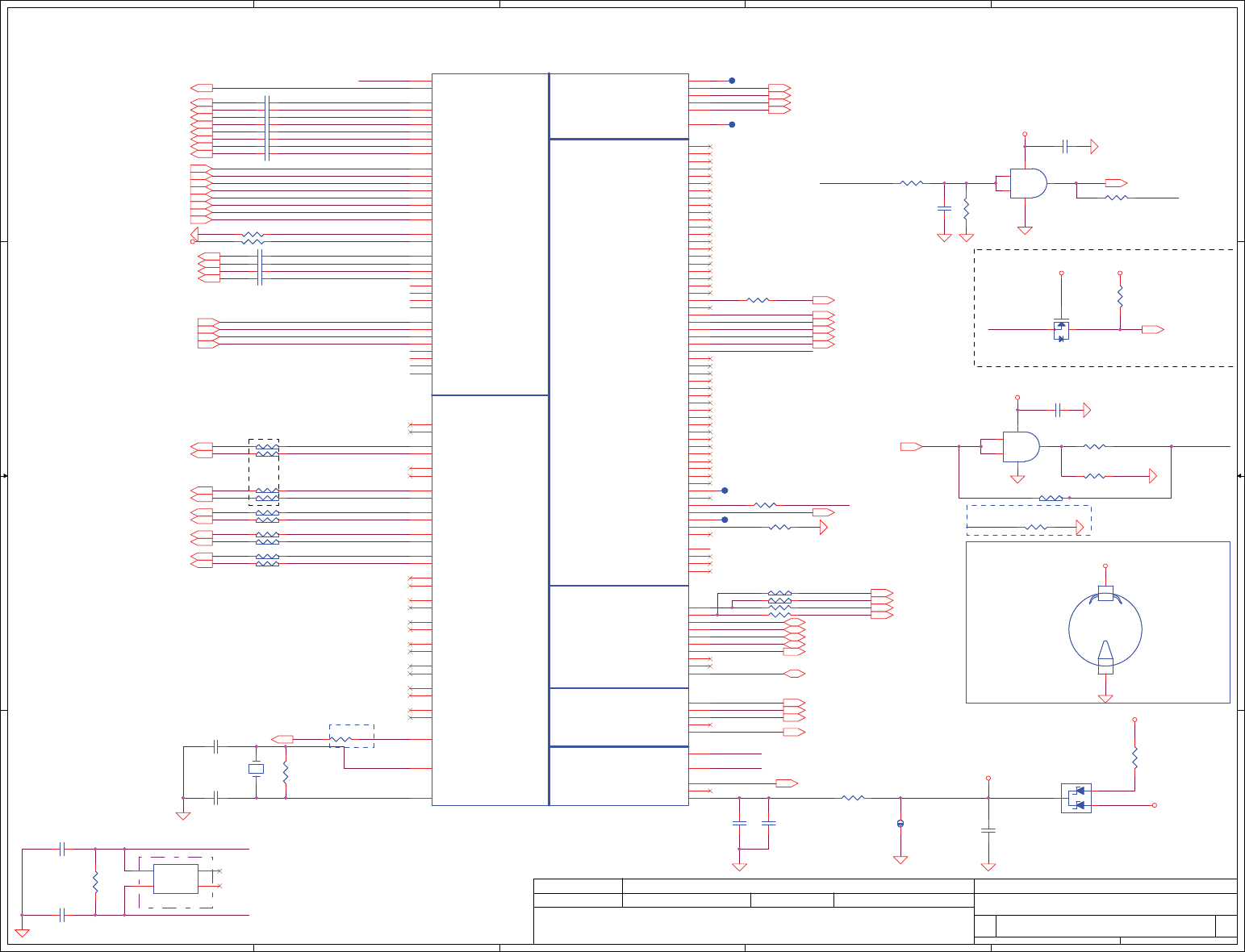Screen dimensions: 1245x952
Task: Click the test point circle above the ground near the dual diode
Action: pos(900,824)
